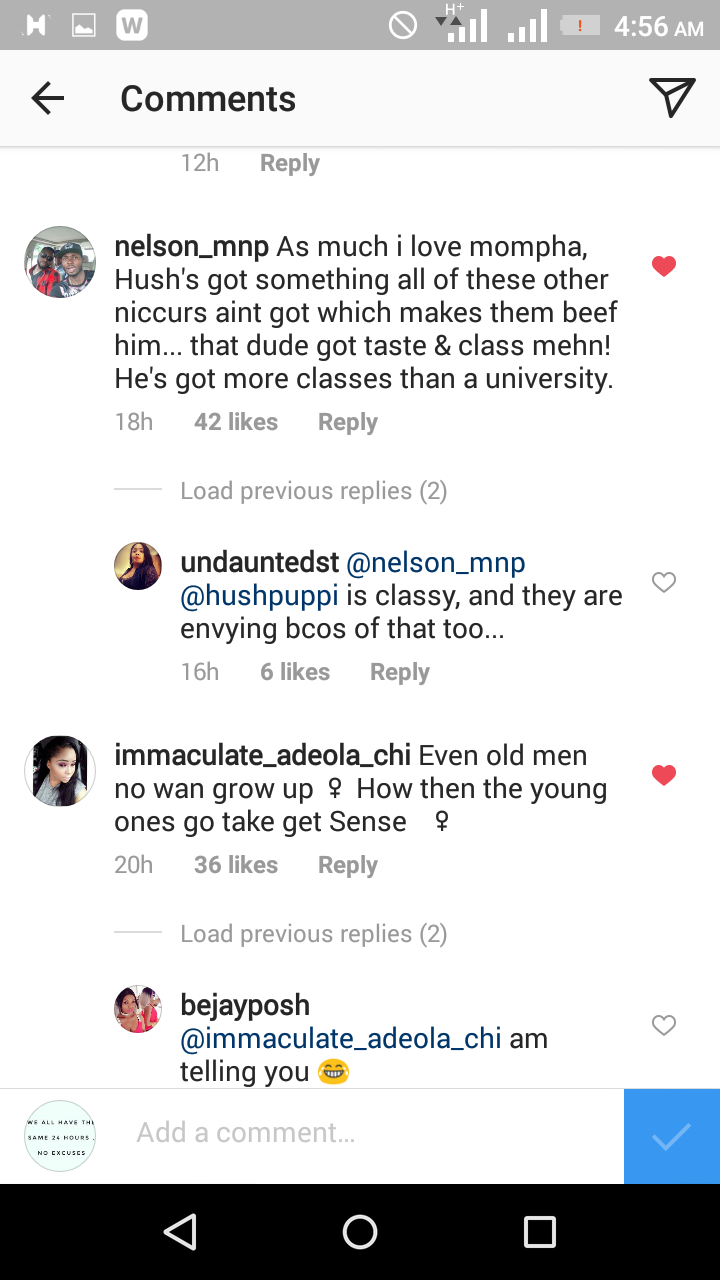Open immaculate_adeola_chi's profile avatar
The height and width of the screenshot is (1280, 720).
60,771
